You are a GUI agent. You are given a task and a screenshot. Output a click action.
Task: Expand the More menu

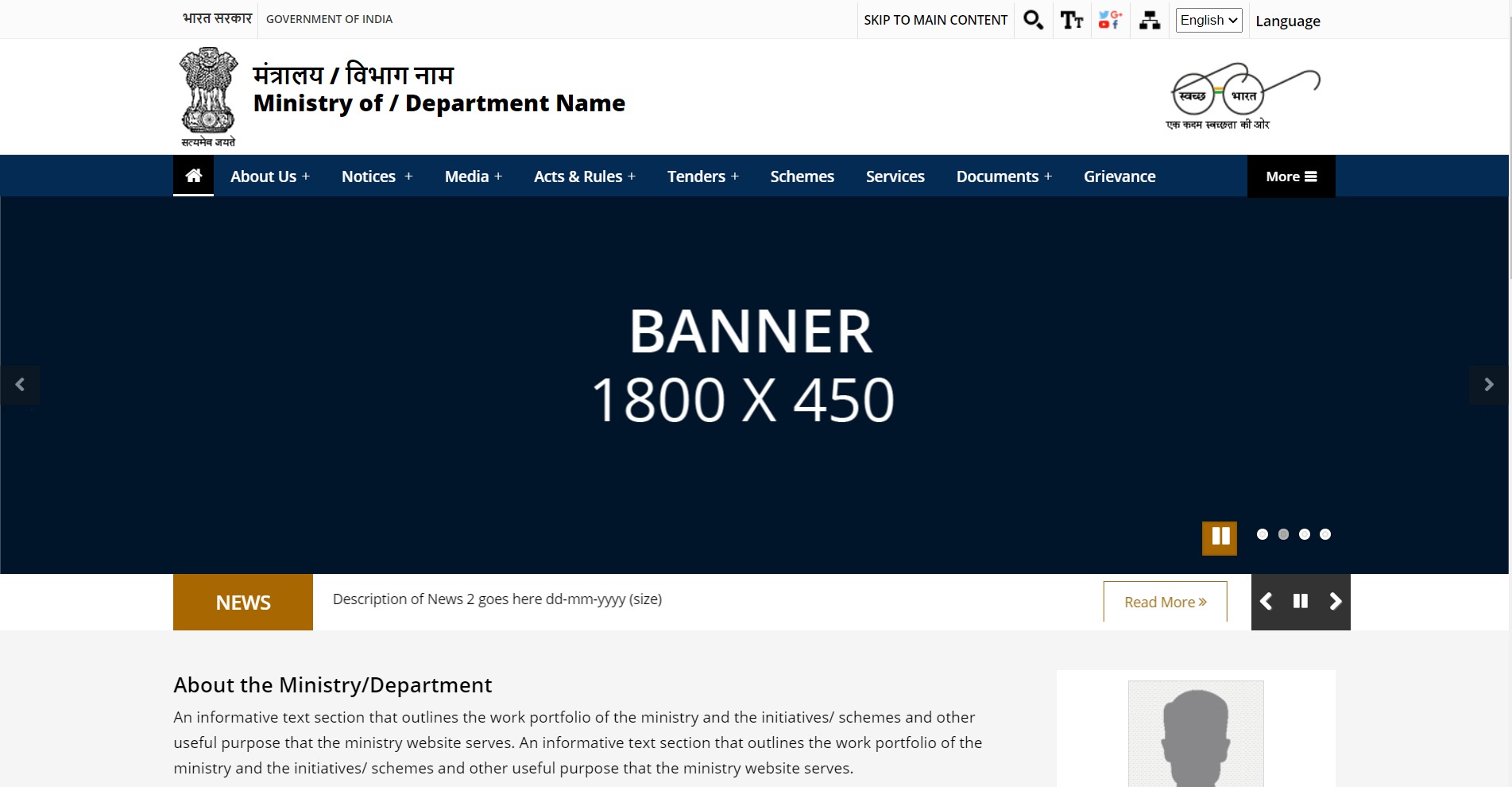pos(1290,176)
